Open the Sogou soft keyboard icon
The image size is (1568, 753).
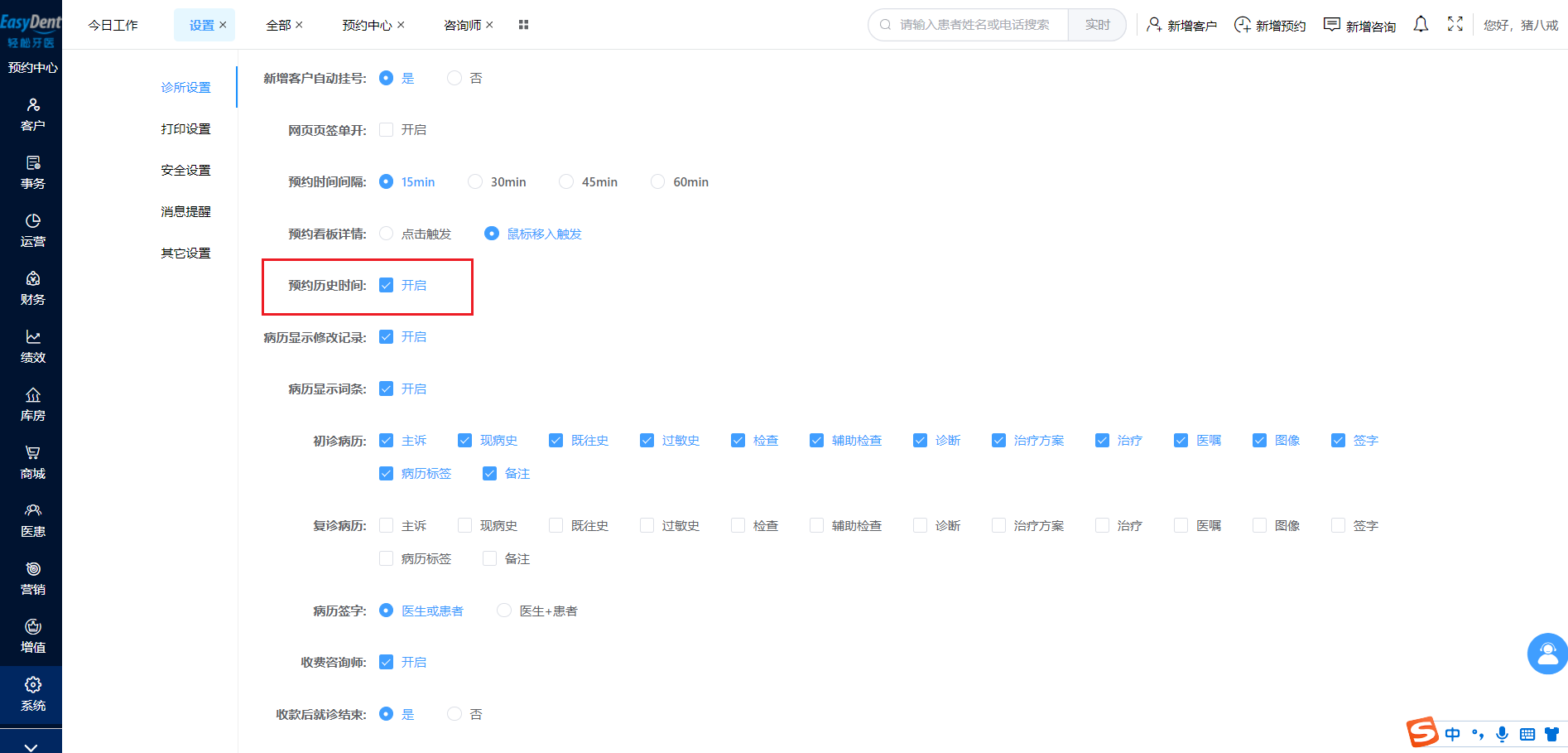[1527, 734]
